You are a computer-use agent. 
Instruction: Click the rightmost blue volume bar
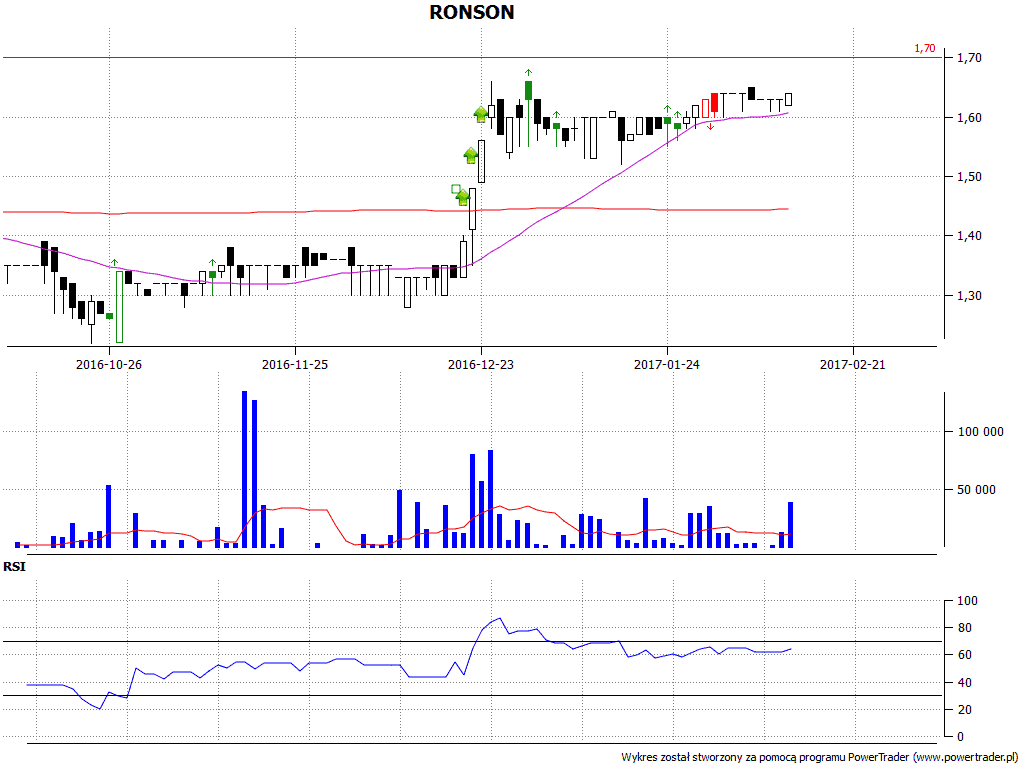pyautogui.click(x=790, y=525)
